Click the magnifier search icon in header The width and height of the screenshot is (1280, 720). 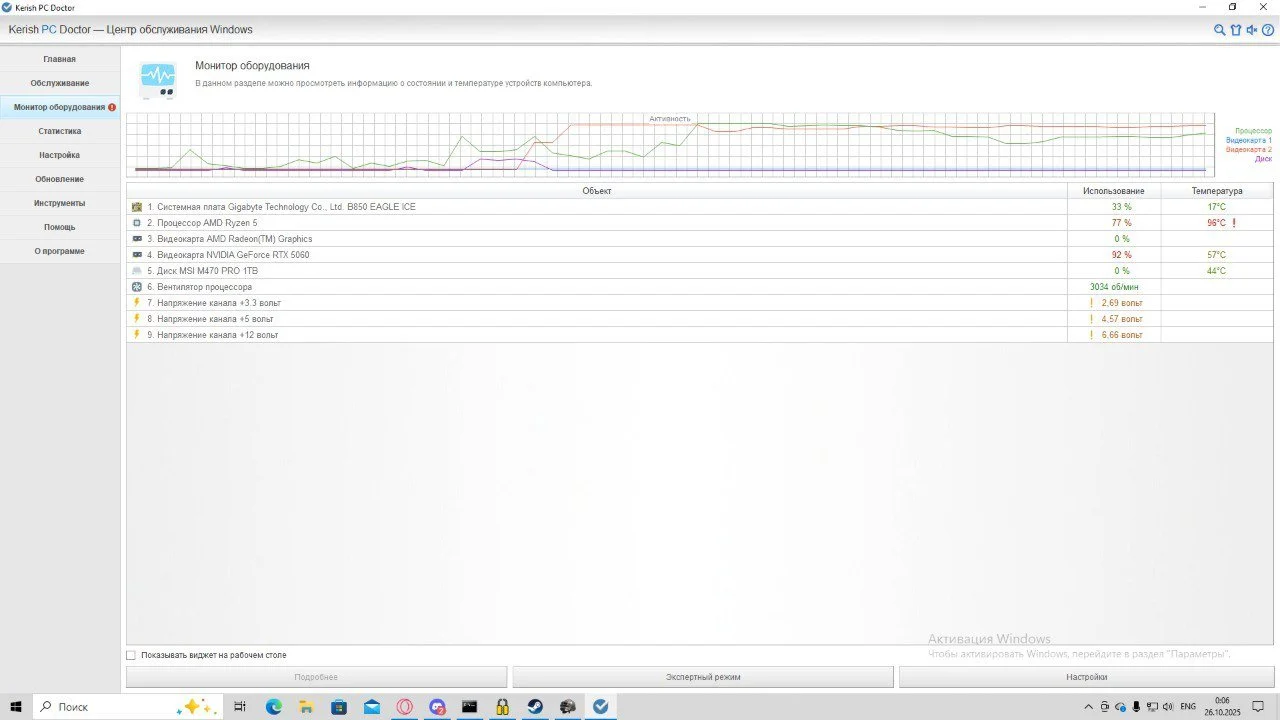tap(1219, 30)
